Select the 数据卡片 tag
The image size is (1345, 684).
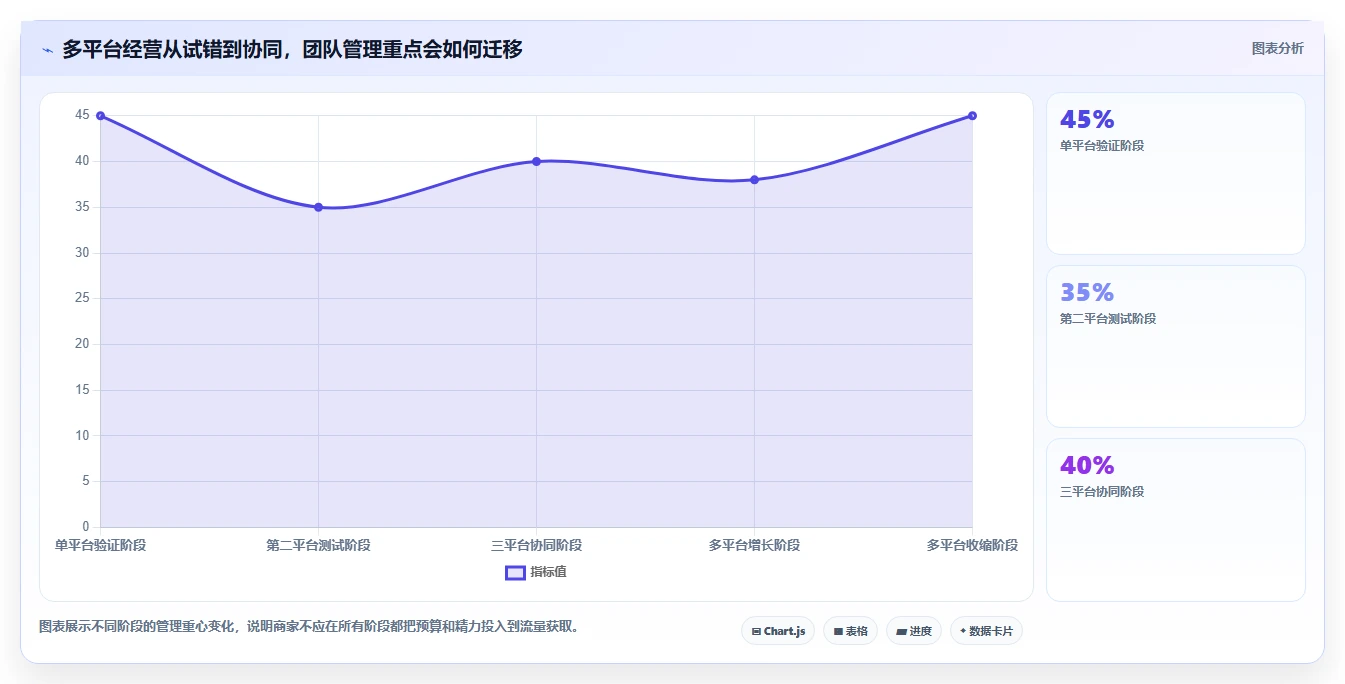986,631
